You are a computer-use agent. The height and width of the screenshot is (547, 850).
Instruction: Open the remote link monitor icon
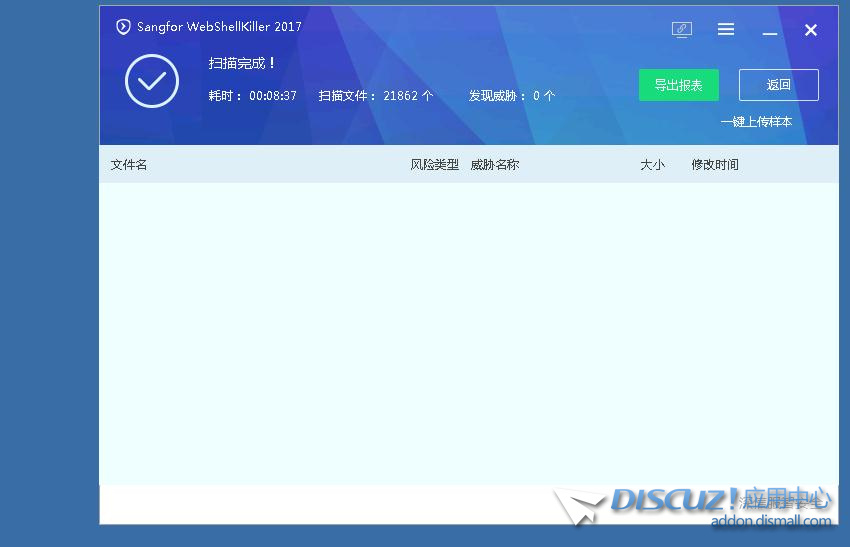[x=681, y=29]
